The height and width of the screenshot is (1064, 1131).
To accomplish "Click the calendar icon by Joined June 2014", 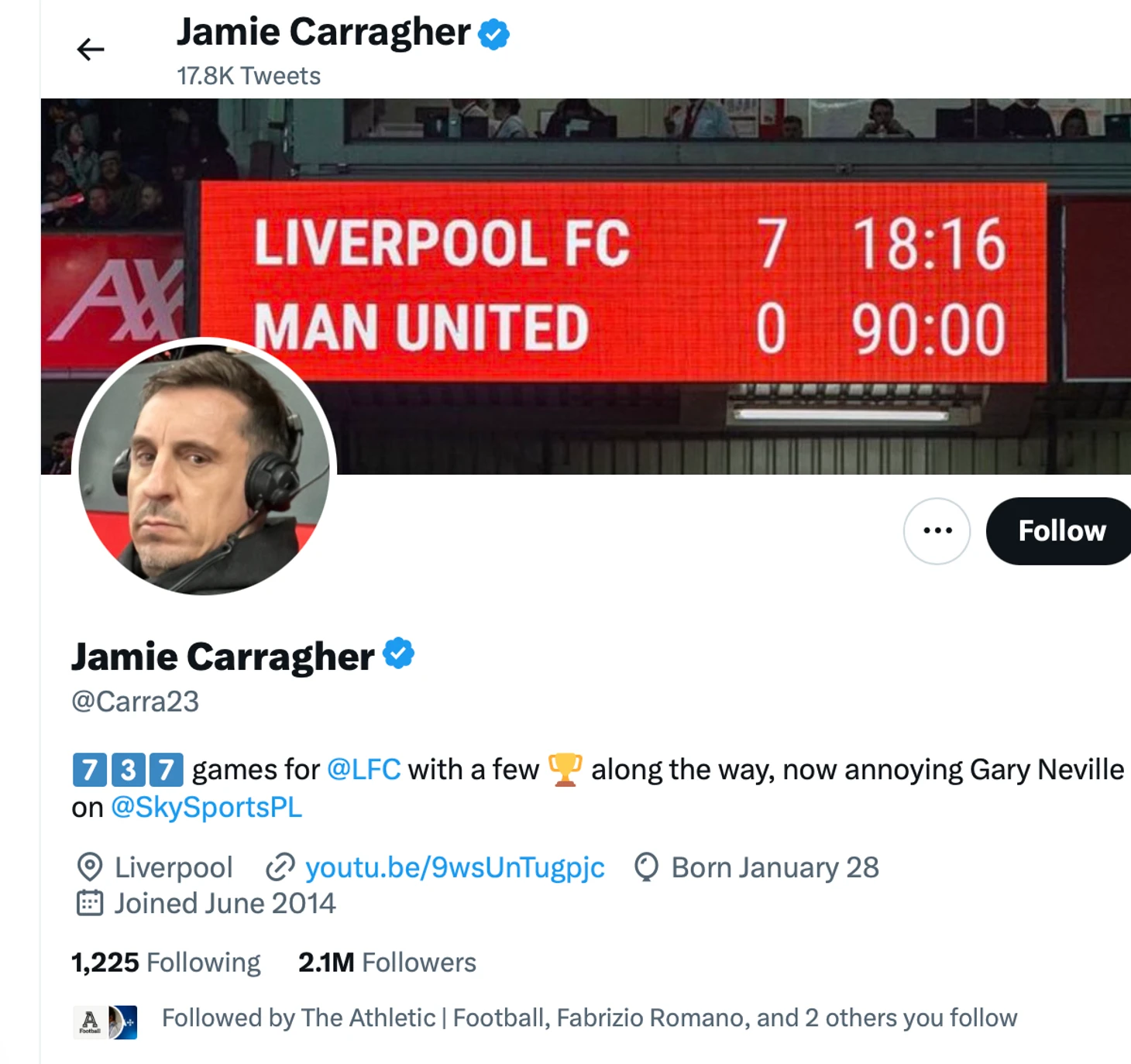I will 90,903.
